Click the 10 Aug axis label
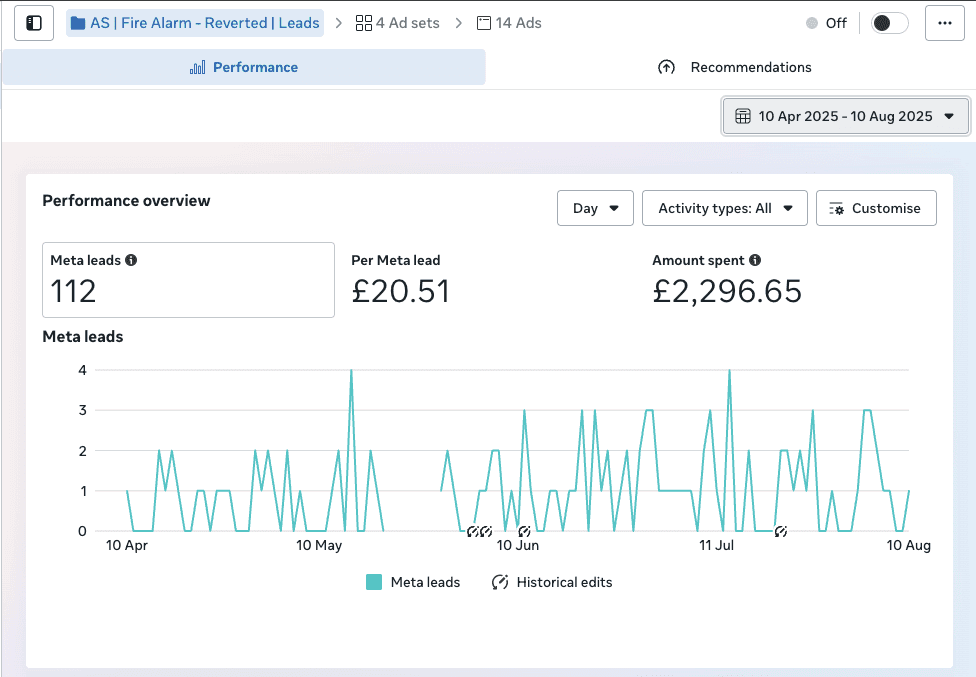Image resolution: width=976 pixels, height=677 pixels. (909, 546)
